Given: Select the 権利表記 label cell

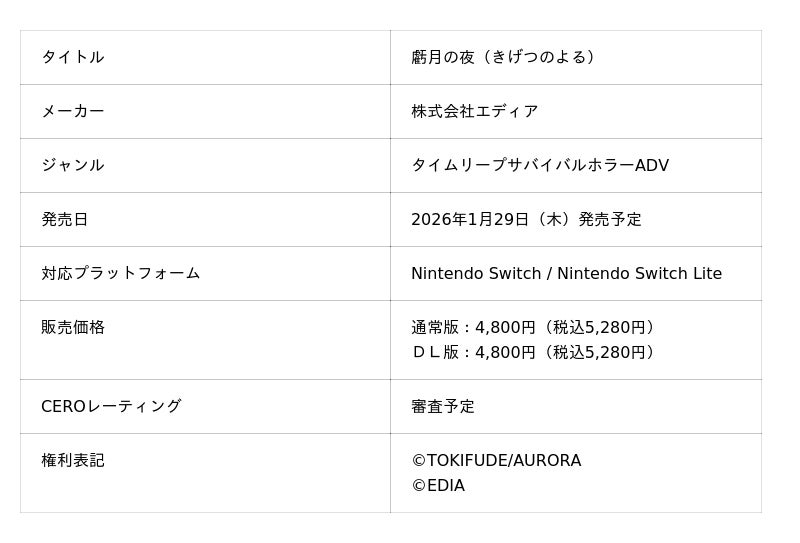Looking at the screenshot, I should (x=72, y=460).
